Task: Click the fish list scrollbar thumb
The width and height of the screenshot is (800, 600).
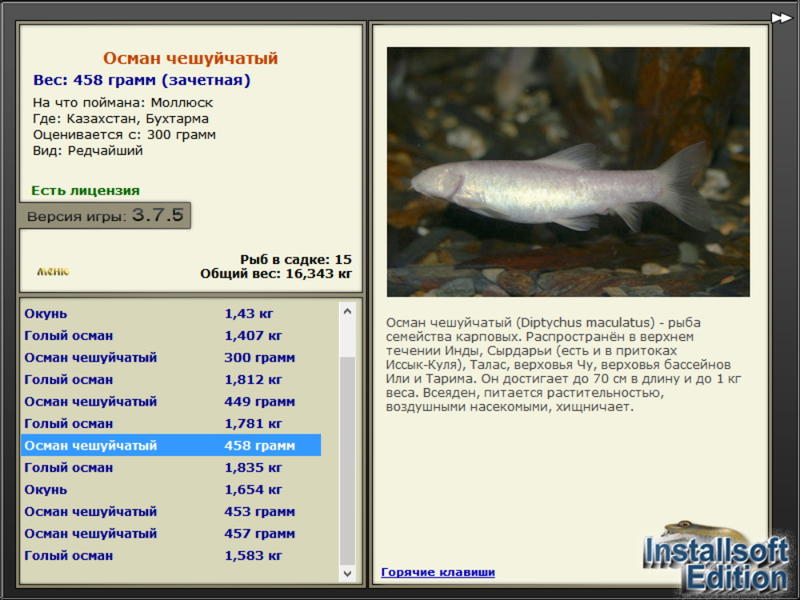Action: (x=347, y=461)
